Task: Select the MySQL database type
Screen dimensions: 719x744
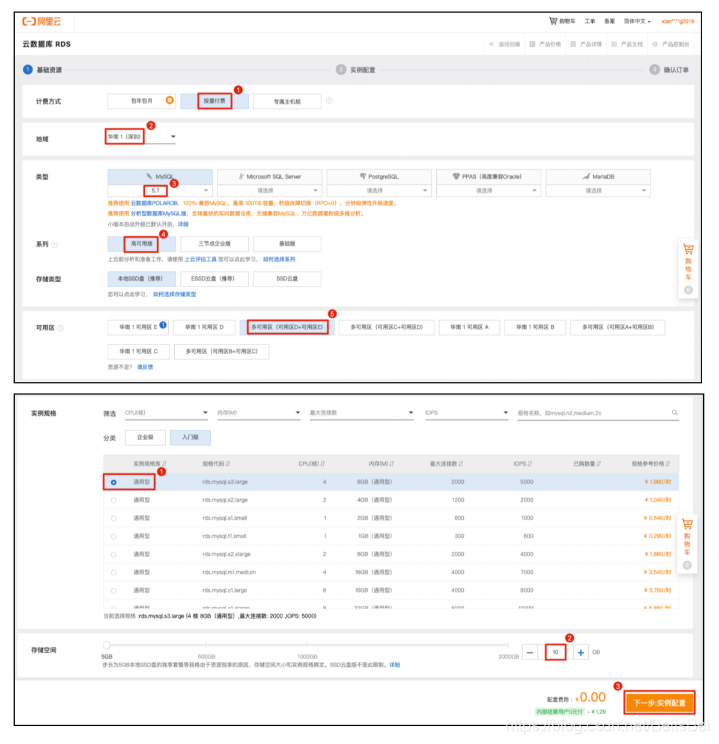Action: [160, 177]
